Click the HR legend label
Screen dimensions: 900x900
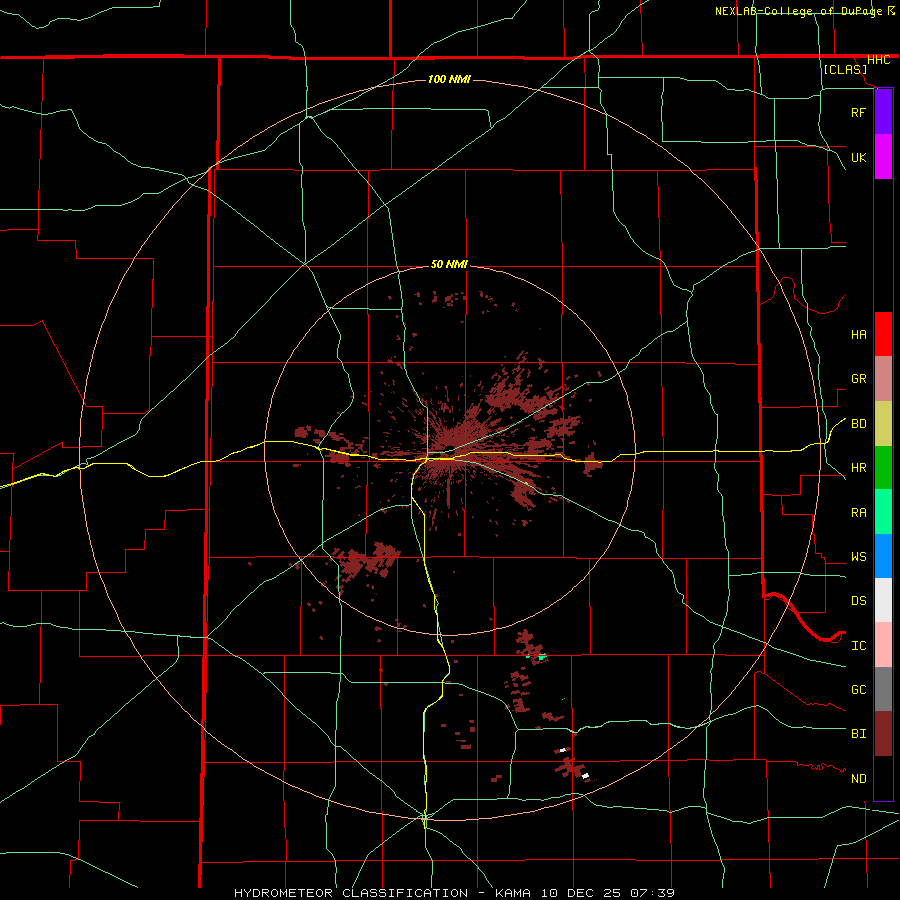tap(858, 468)
